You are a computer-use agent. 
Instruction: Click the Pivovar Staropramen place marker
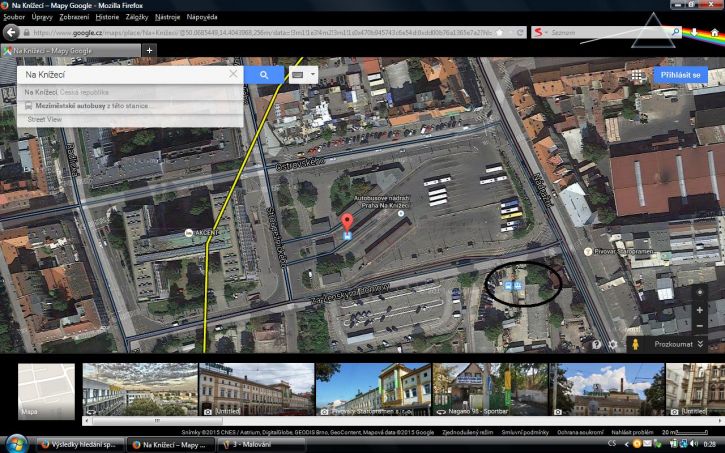pyautogui.click(x=588, y=251)
